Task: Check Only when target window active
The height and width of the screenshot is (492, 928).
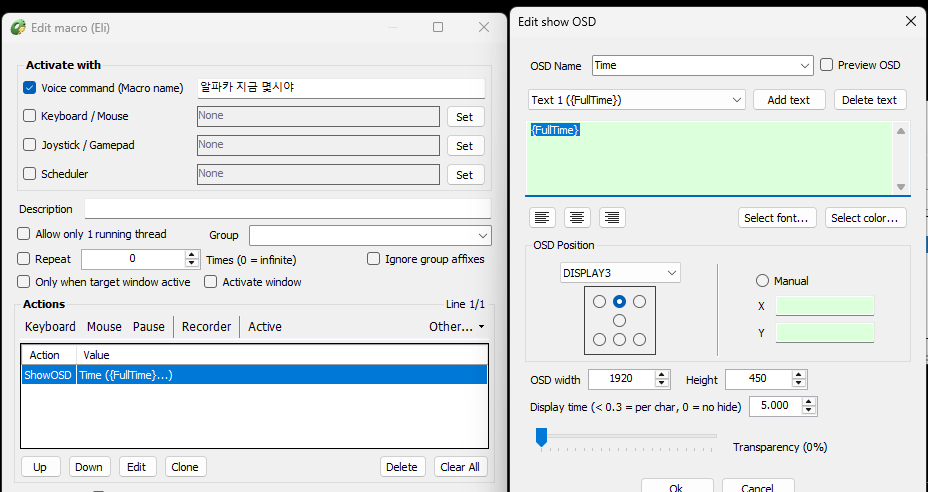Action: click(x=24, y=282)
